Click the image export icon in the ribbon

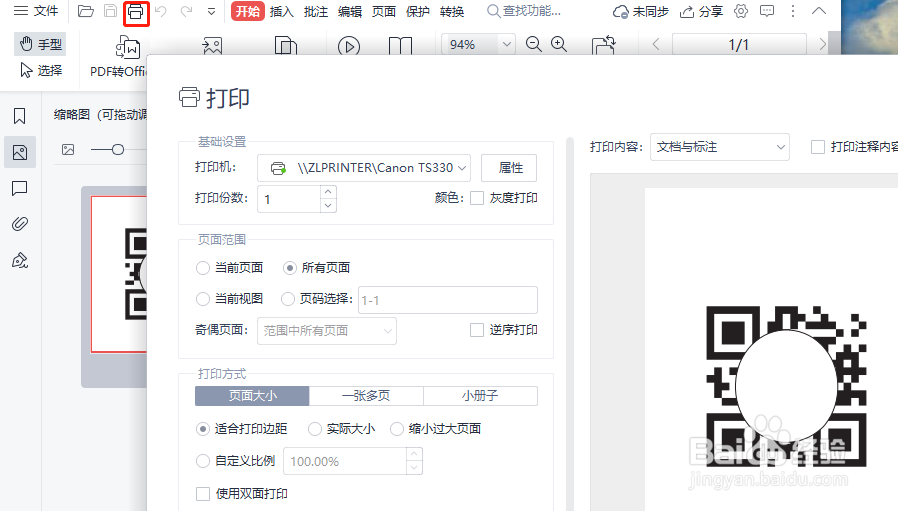click(x=212, y=46)
